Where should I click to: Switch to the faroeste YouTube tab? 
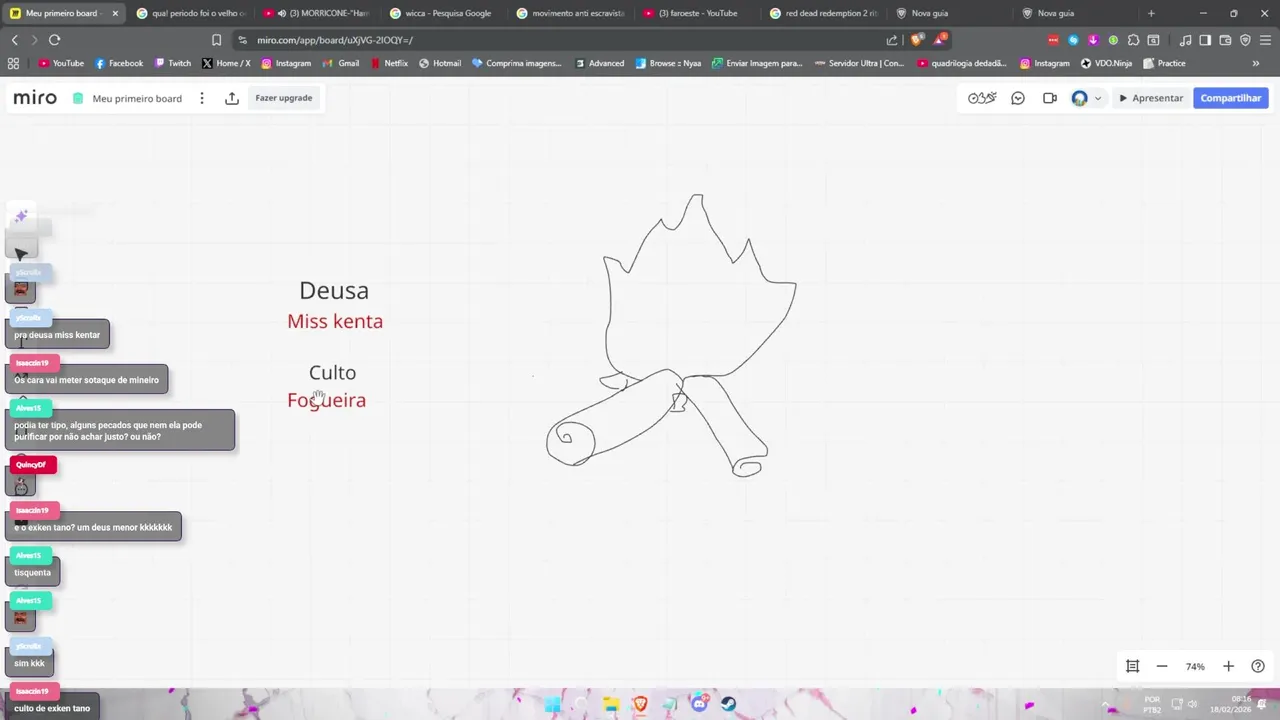pyautogui.click(x=698, y=13)
